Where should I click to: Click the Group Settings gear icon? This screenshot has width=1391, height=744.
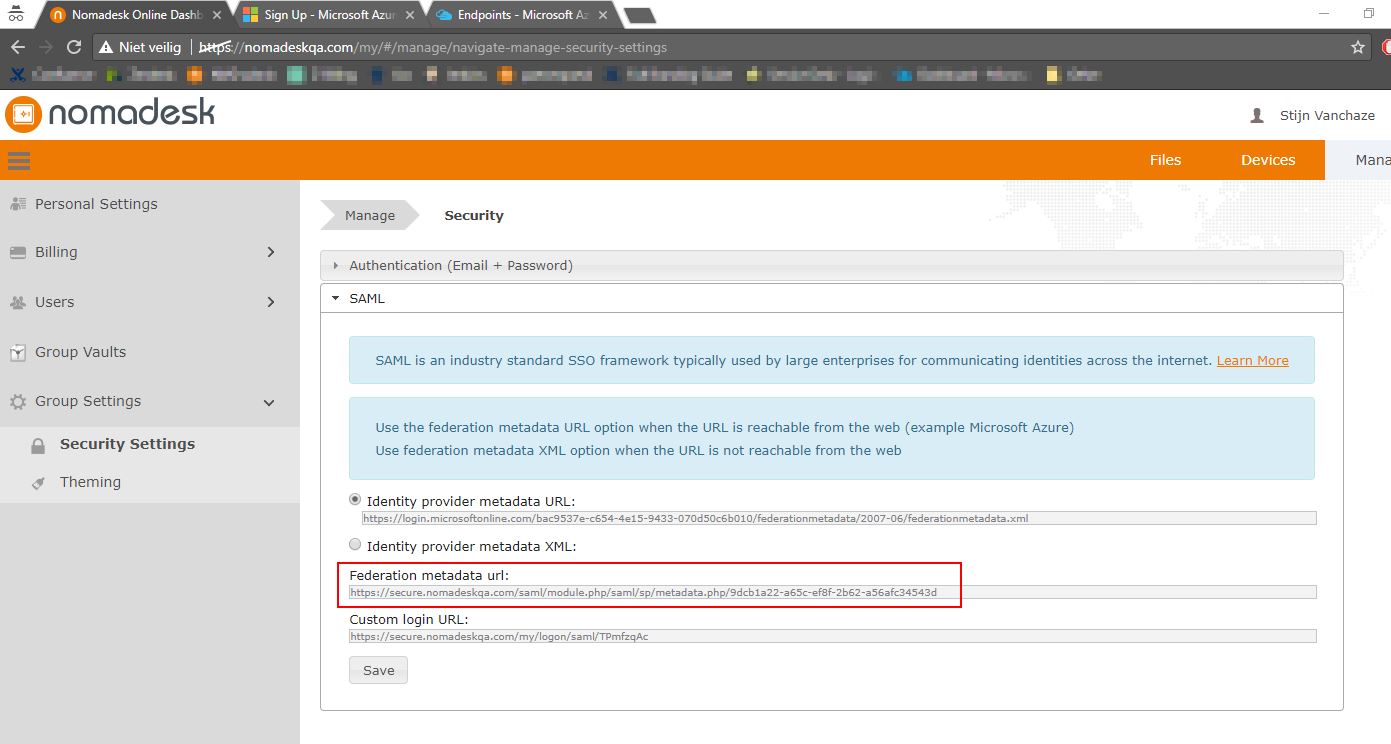coord(17,402)
